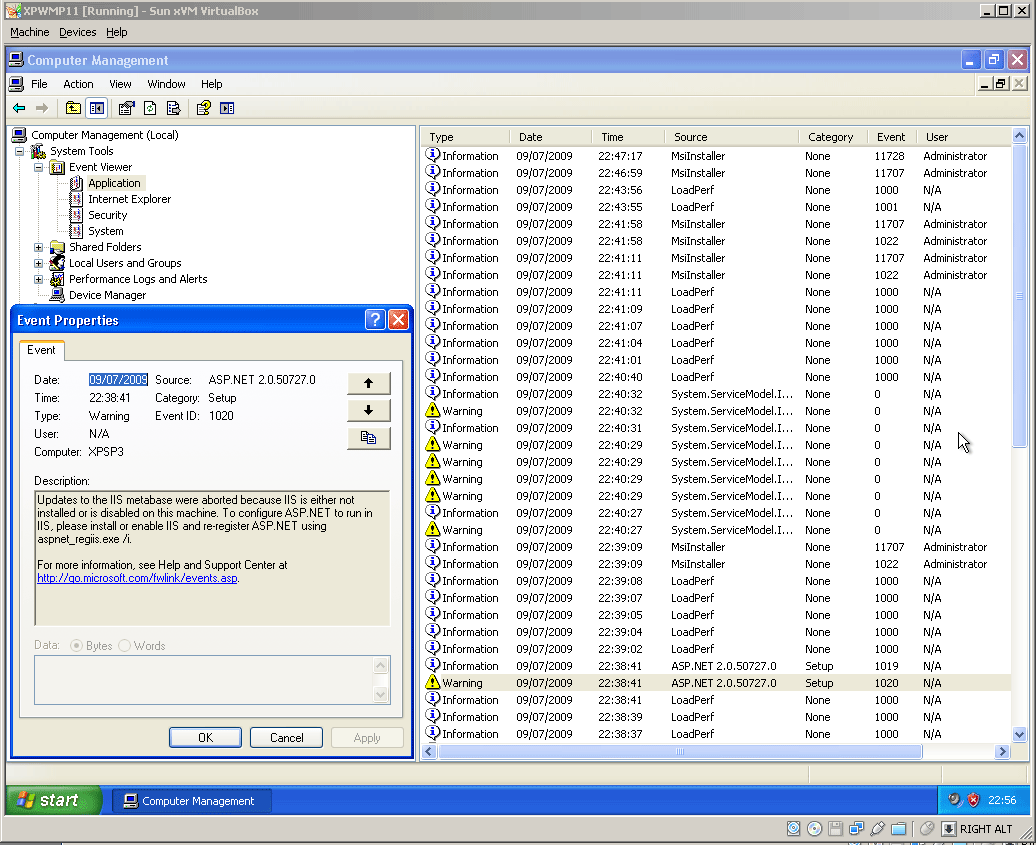Click the VirtualBox optical disk status icon

pyautogui.click(x=814, y=828)
